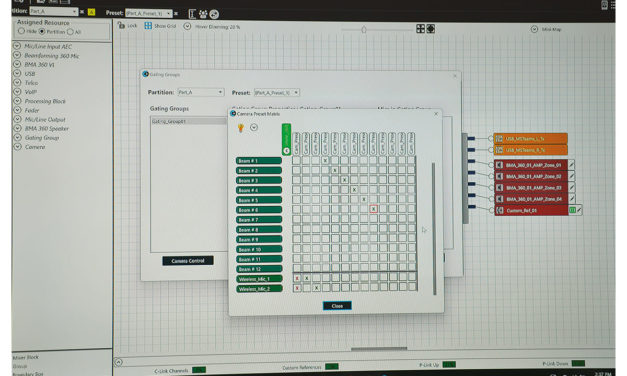Click the Wireless_Mic_1 row label
627x376 pixels.
pyautogui.click(x=259, y=279)
